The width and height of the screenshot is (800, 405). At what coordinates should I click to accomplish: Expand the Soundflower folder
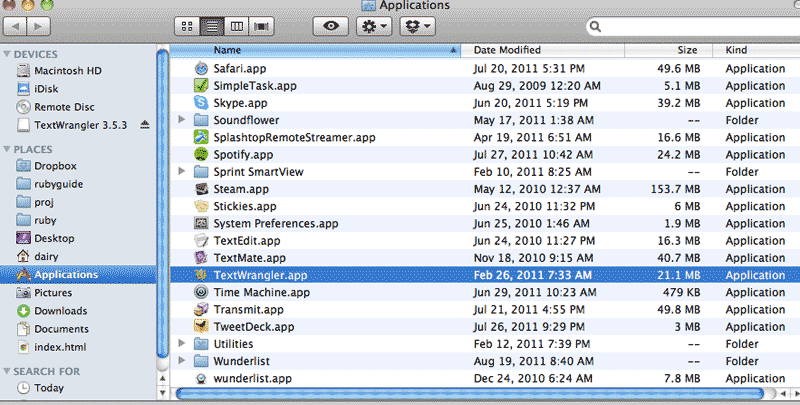[182, 120]
